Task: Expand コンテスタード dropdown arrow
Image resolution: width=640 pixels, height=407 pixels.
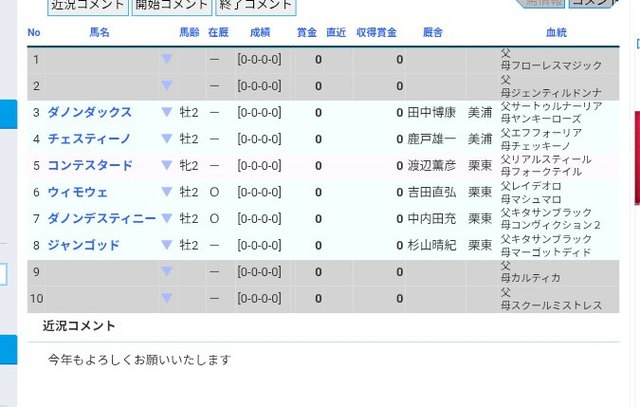Action: (x=167, y=165)
